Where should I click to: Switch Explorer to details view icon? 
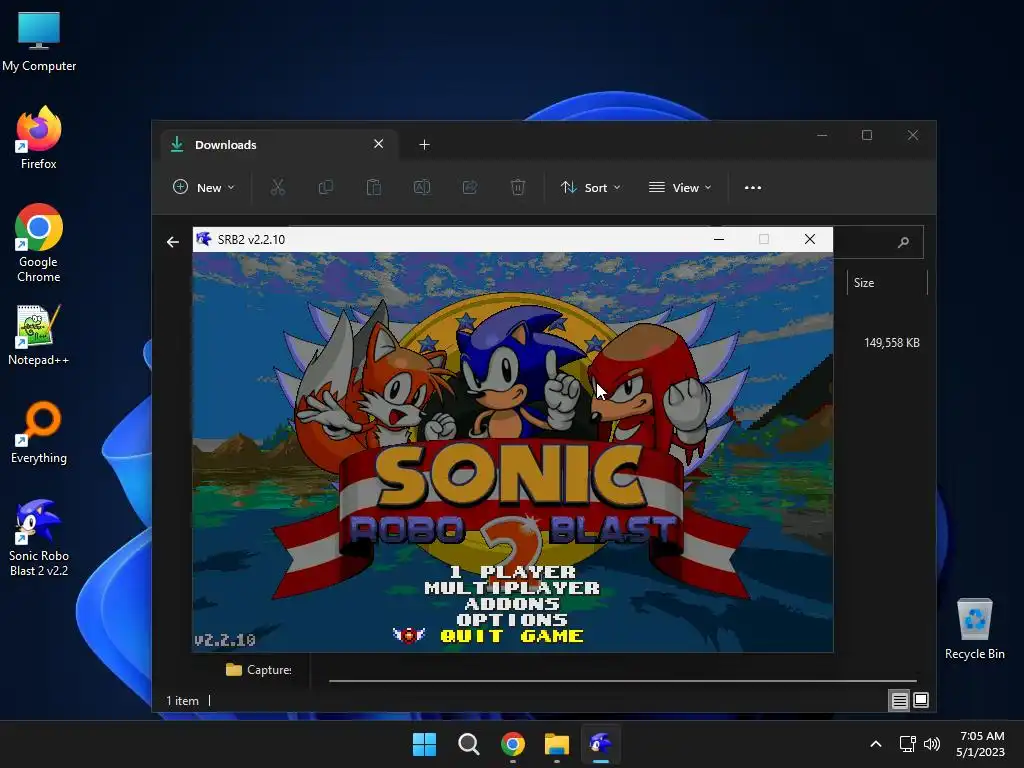pos(899,701)
